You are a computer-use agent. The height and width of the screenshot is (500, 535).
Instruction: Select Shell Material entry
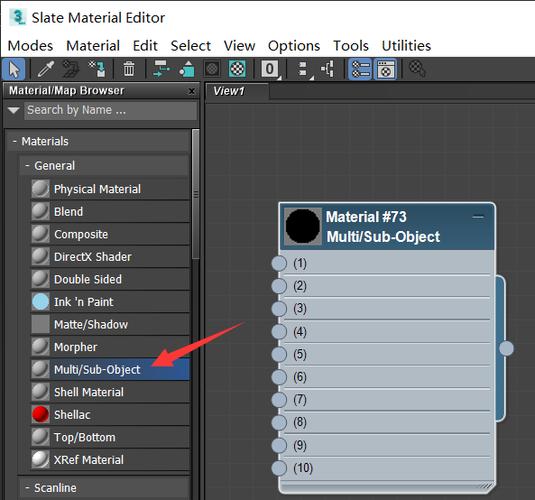pyautogui.click(x=111, y=392)
